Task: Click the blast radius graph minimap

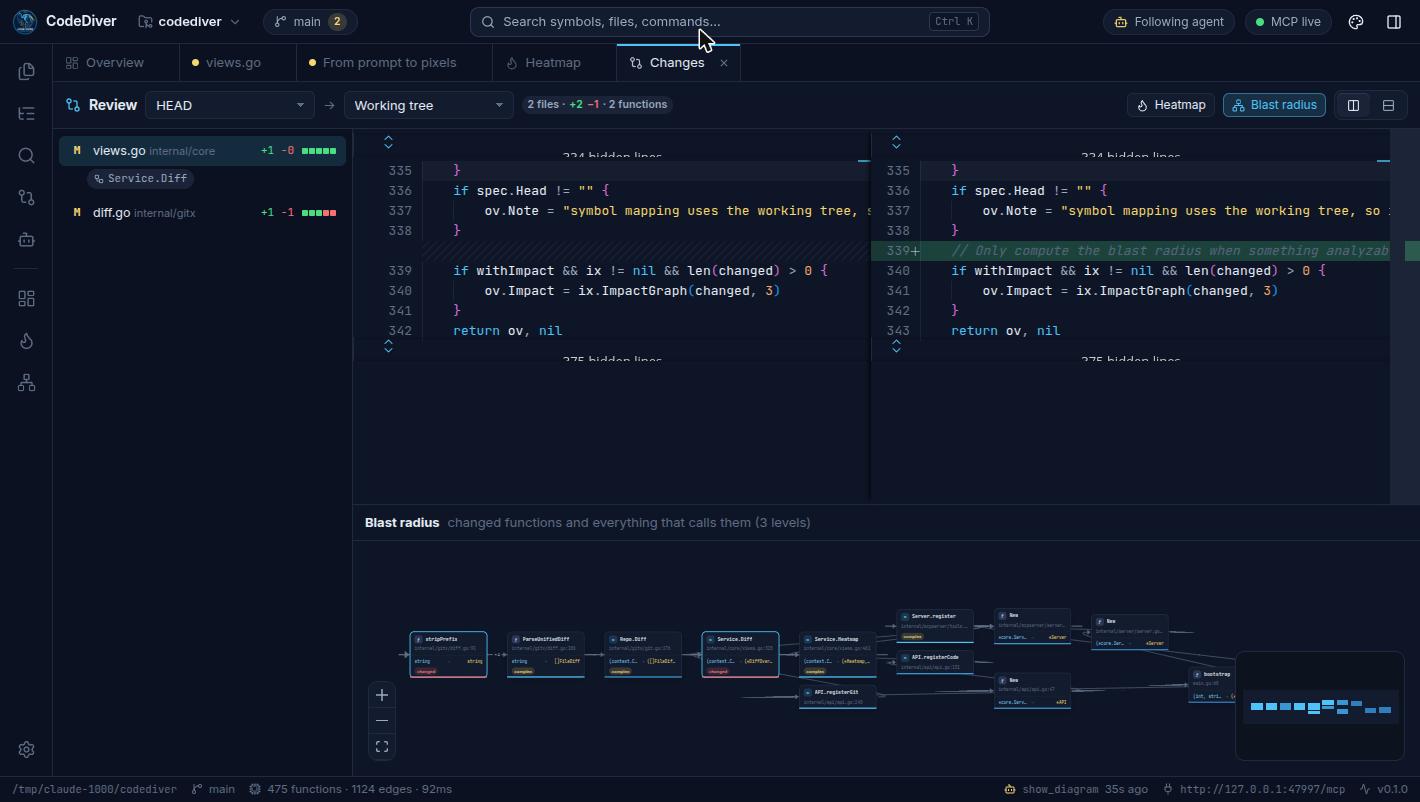Action: coord(1320,706)
